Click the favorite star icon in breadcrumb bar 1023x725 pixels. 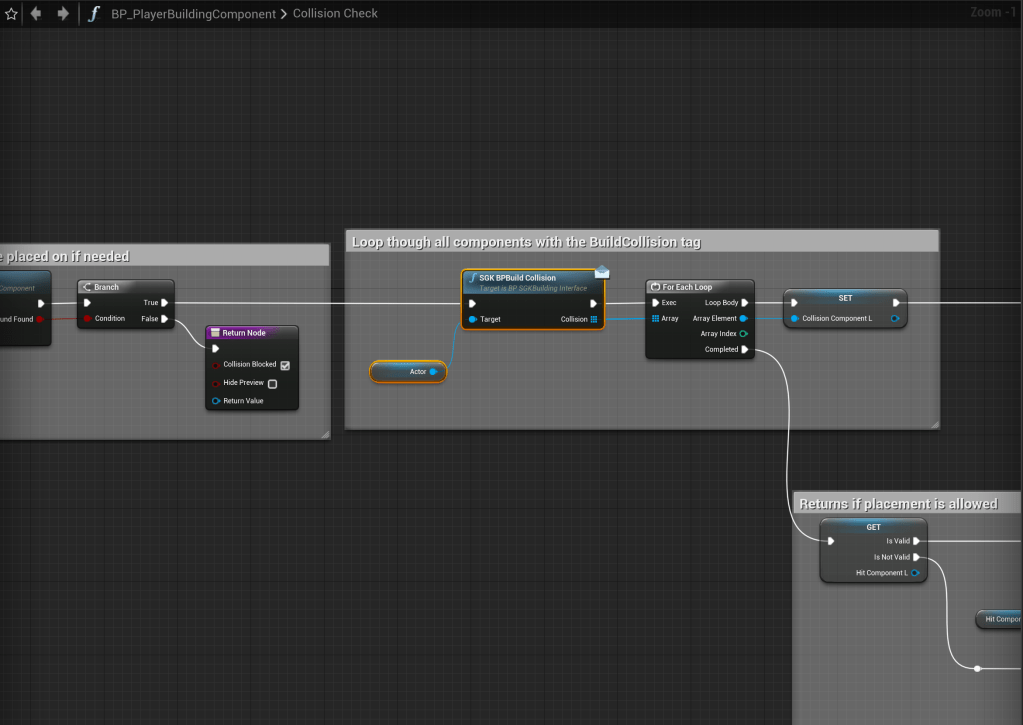pos(12,14)
